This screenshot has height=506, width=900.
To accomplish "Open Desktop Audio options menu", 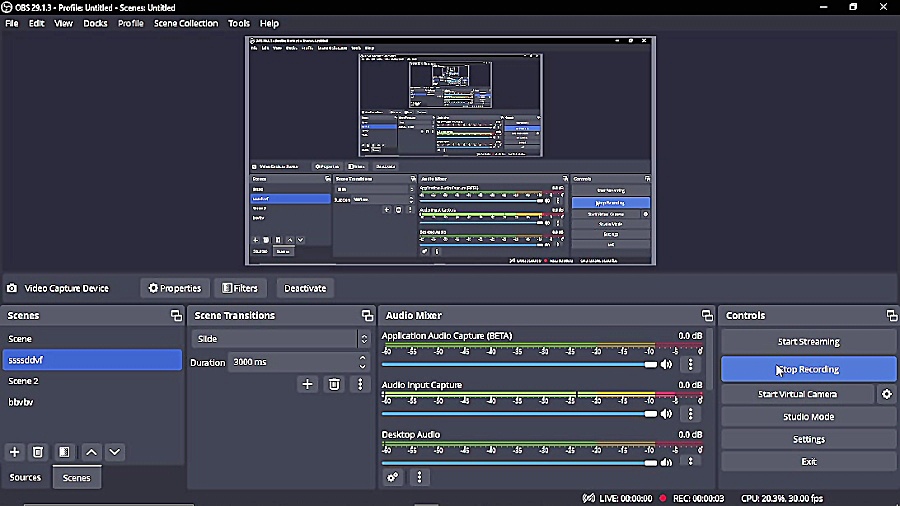I will (690, 462).
